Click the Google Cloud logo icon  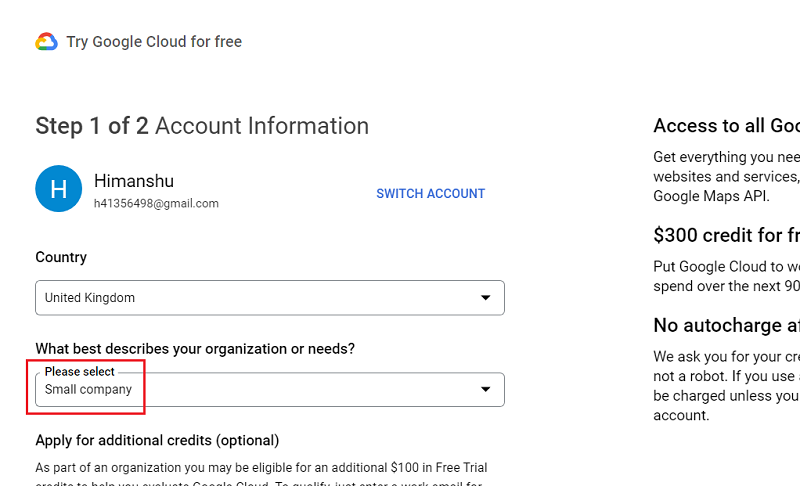pyautogui.click(x=46, y=41)
